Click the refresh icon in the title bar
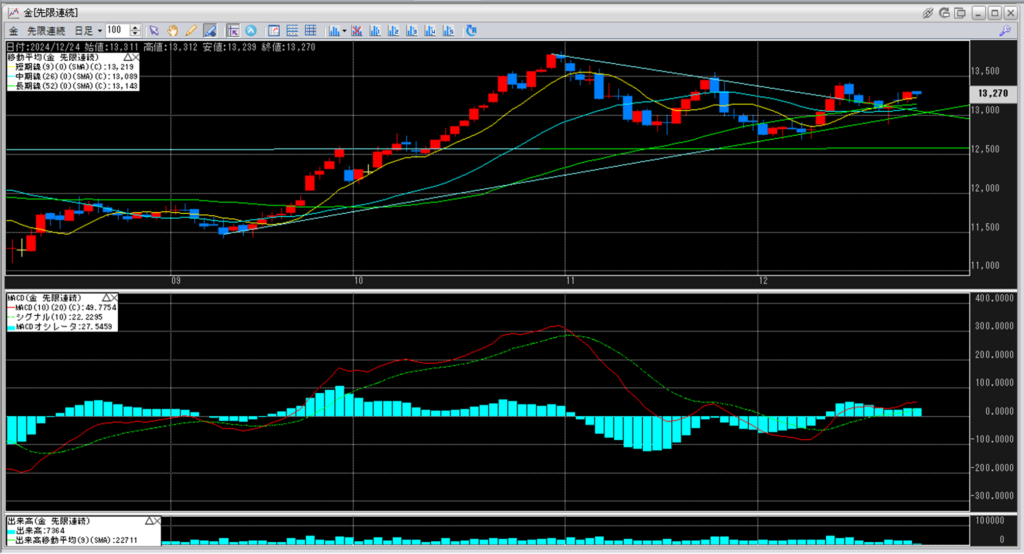 point(945,12)
